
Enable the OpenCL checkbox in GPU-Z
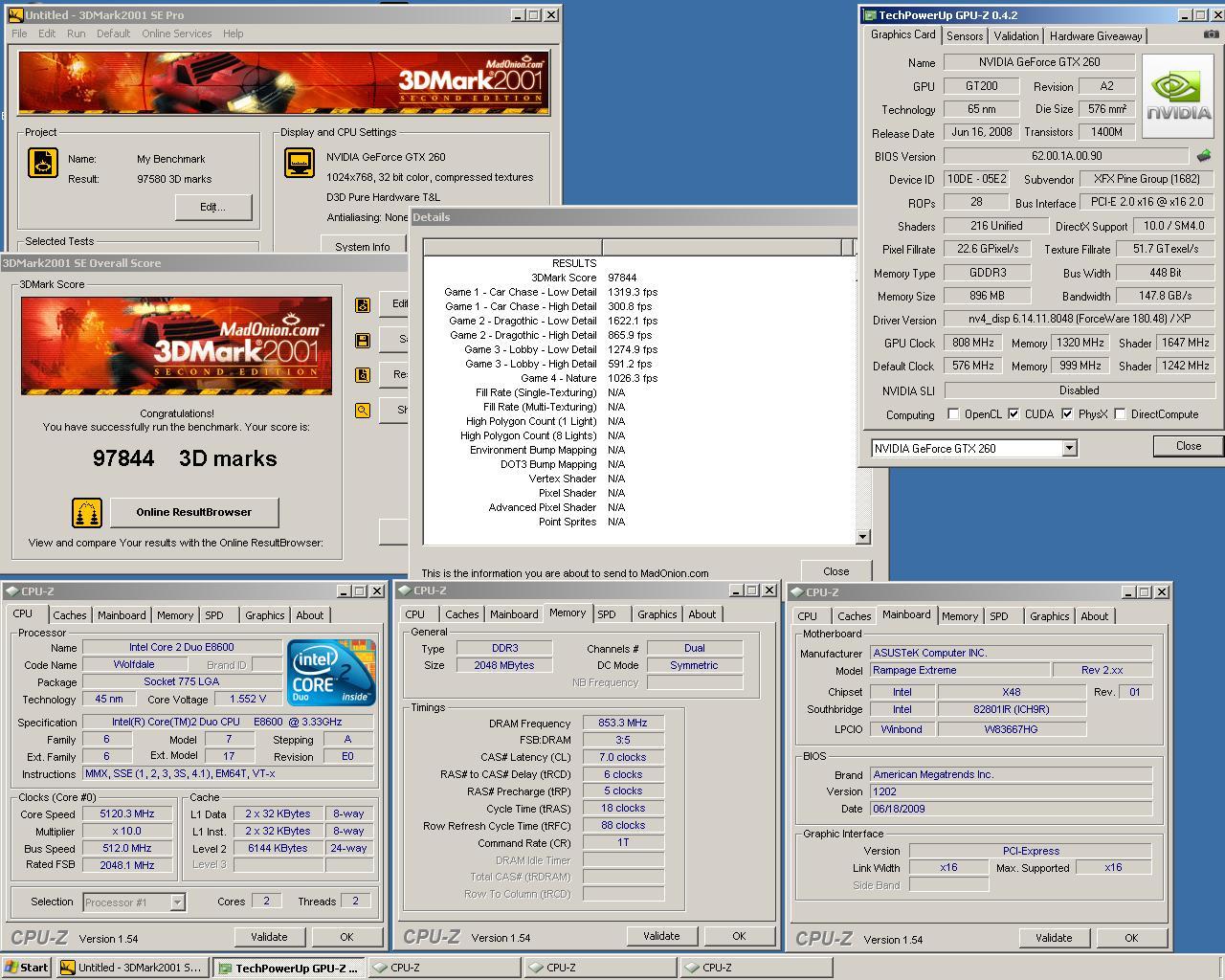point(953,414)
